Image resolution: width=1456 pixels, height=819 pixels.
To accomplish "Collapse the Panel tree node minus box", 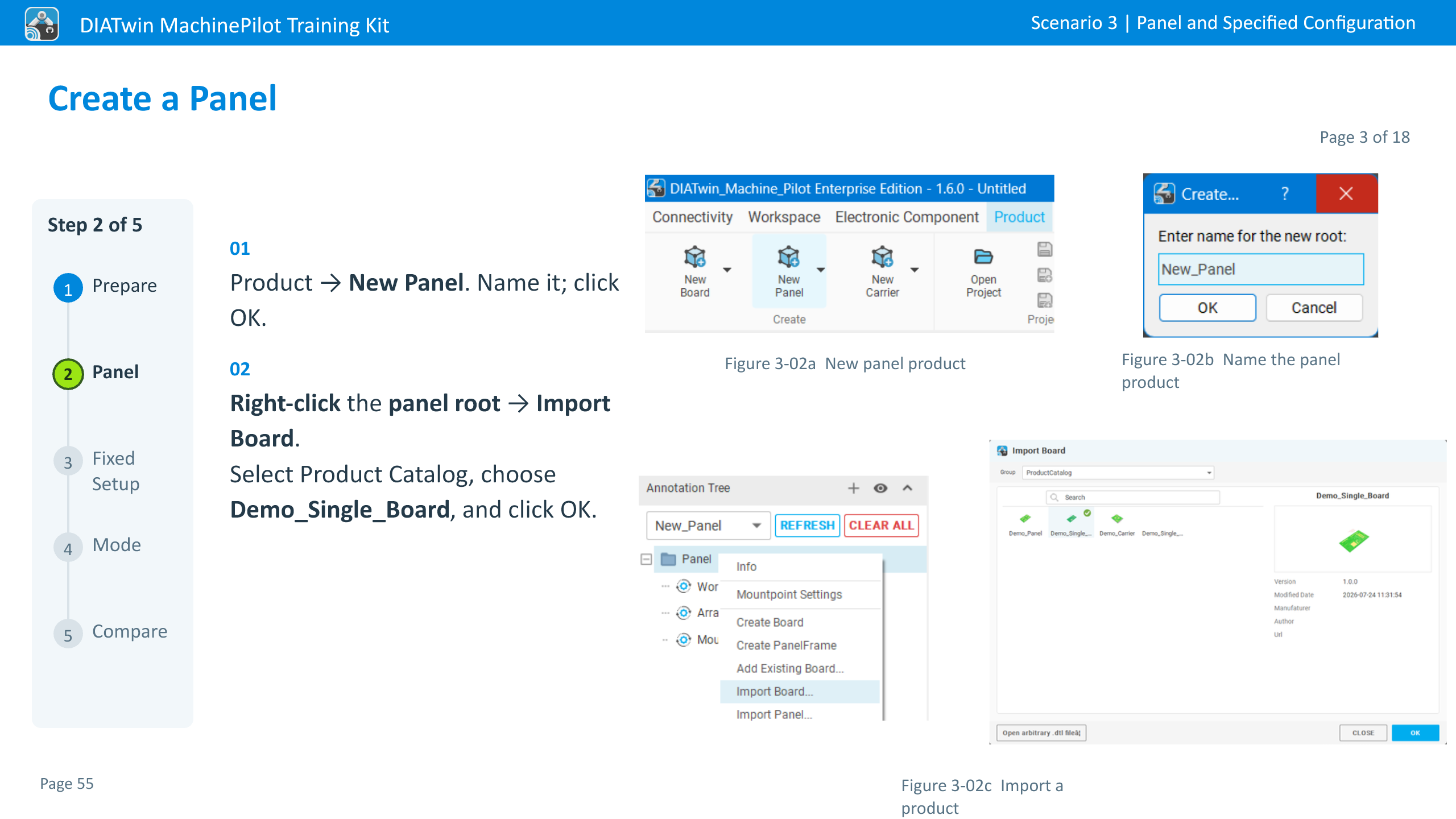I will click(646, 559).
